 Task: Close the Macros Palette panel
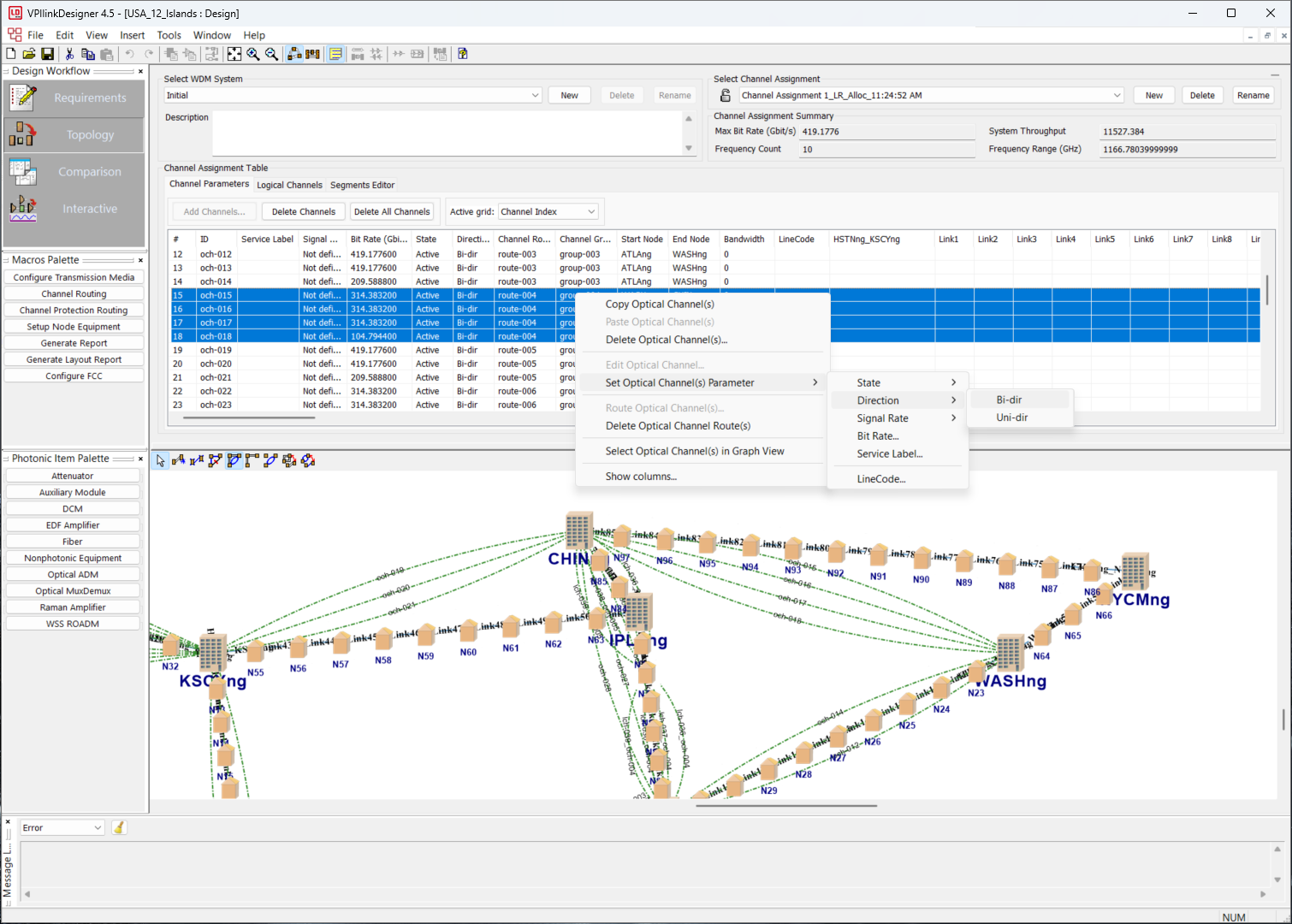click(140, 260)
